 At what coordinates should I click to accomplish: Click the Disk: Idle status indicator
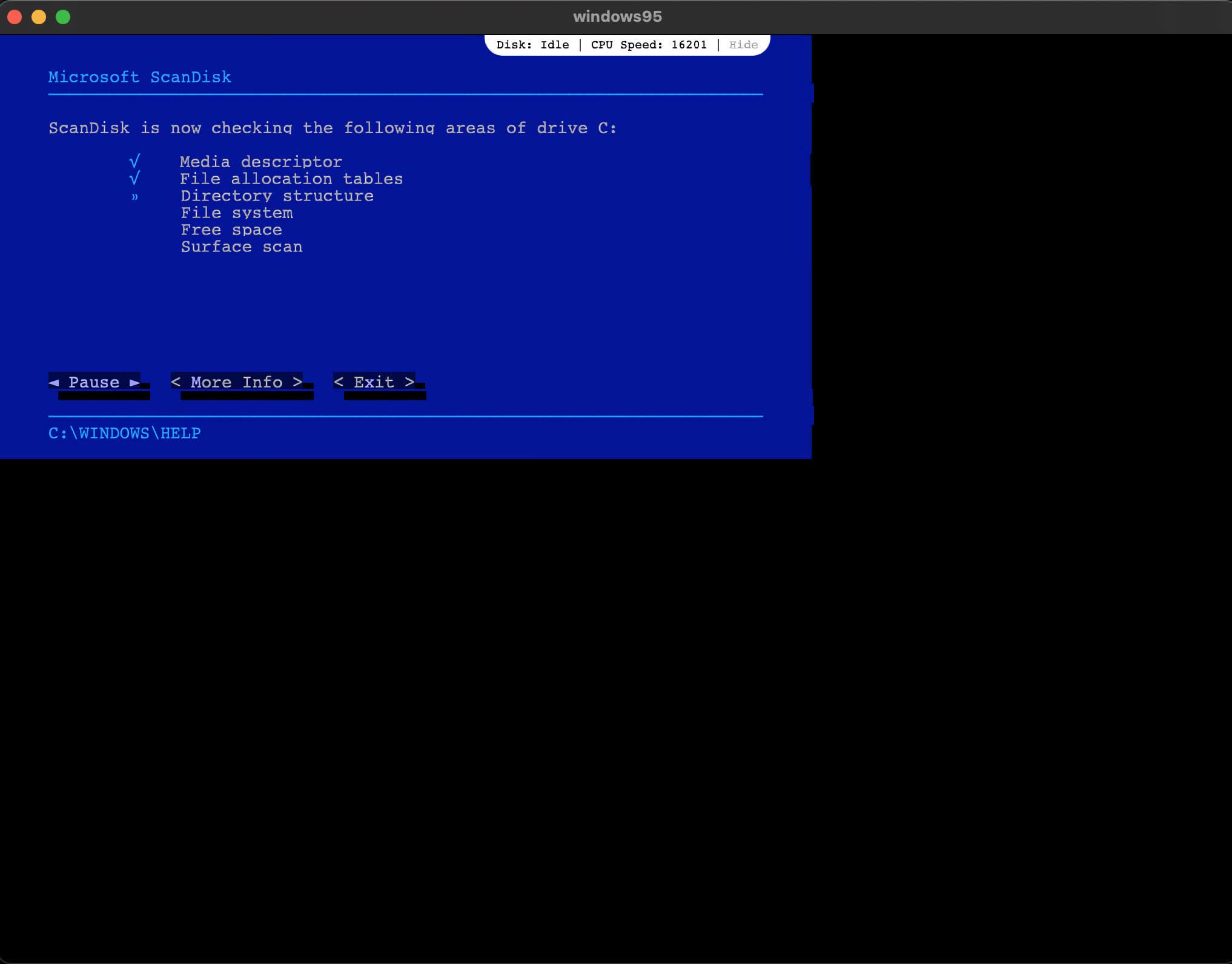point(532,45)
